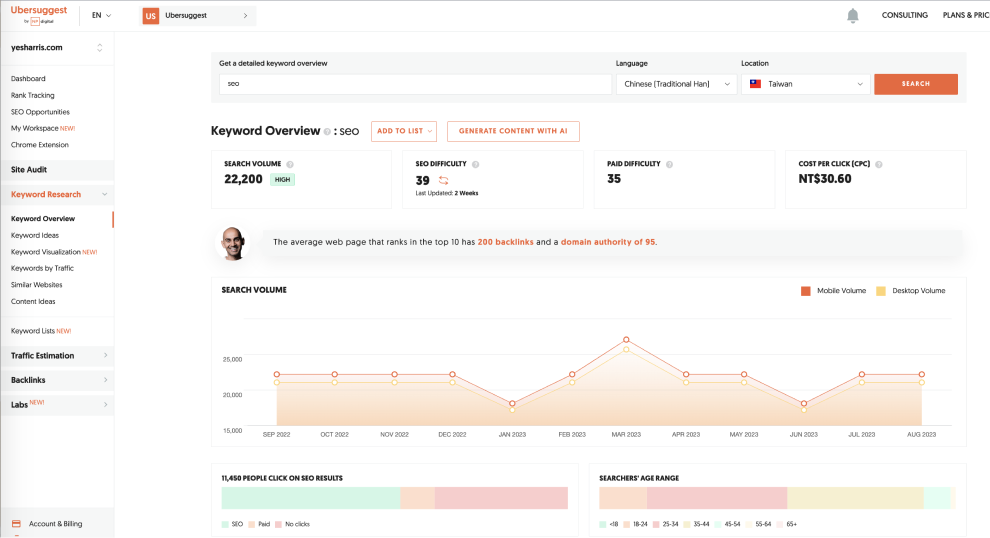Toggle Desktop Volume legend swatch

(x=881, y=291)
